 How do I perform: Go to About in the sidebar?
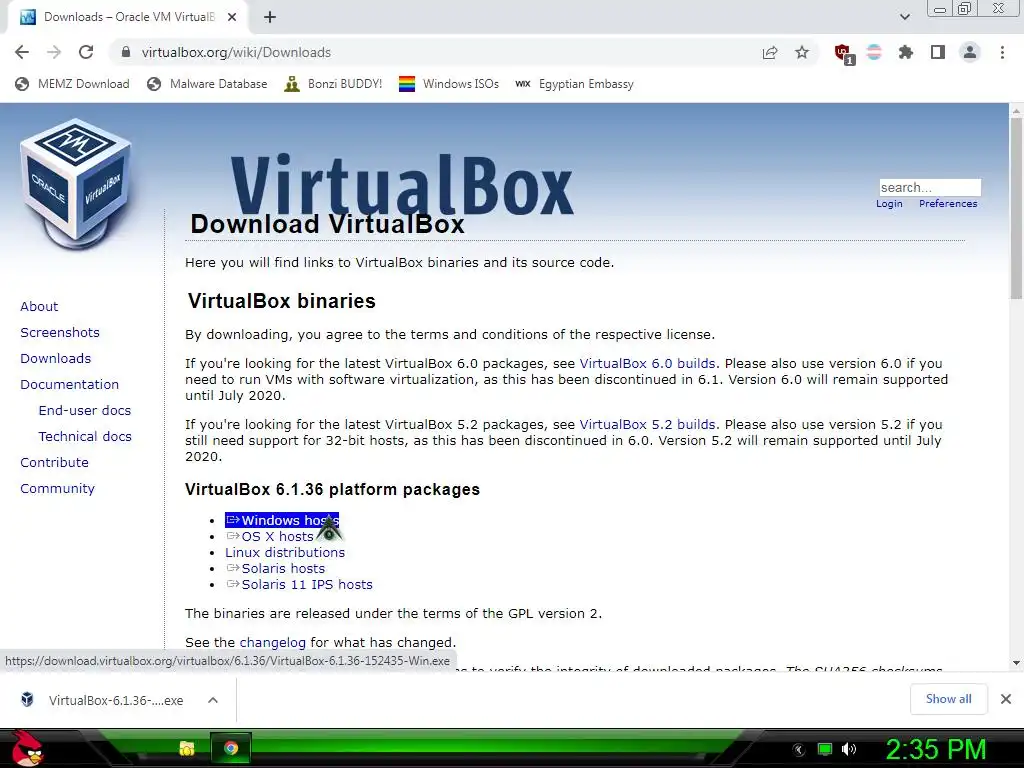tap(39, 306)
